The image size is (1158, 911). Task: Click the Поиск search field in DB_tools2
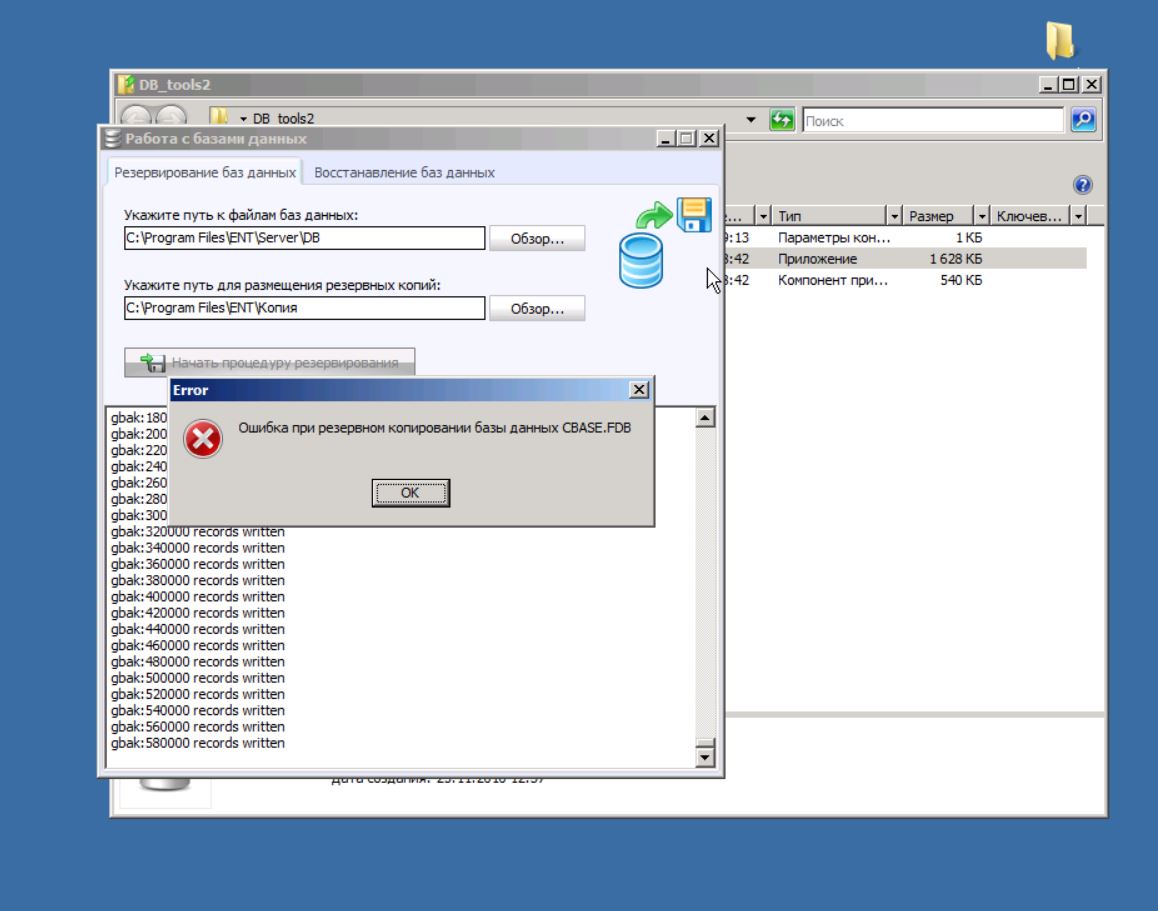point(933,120)
